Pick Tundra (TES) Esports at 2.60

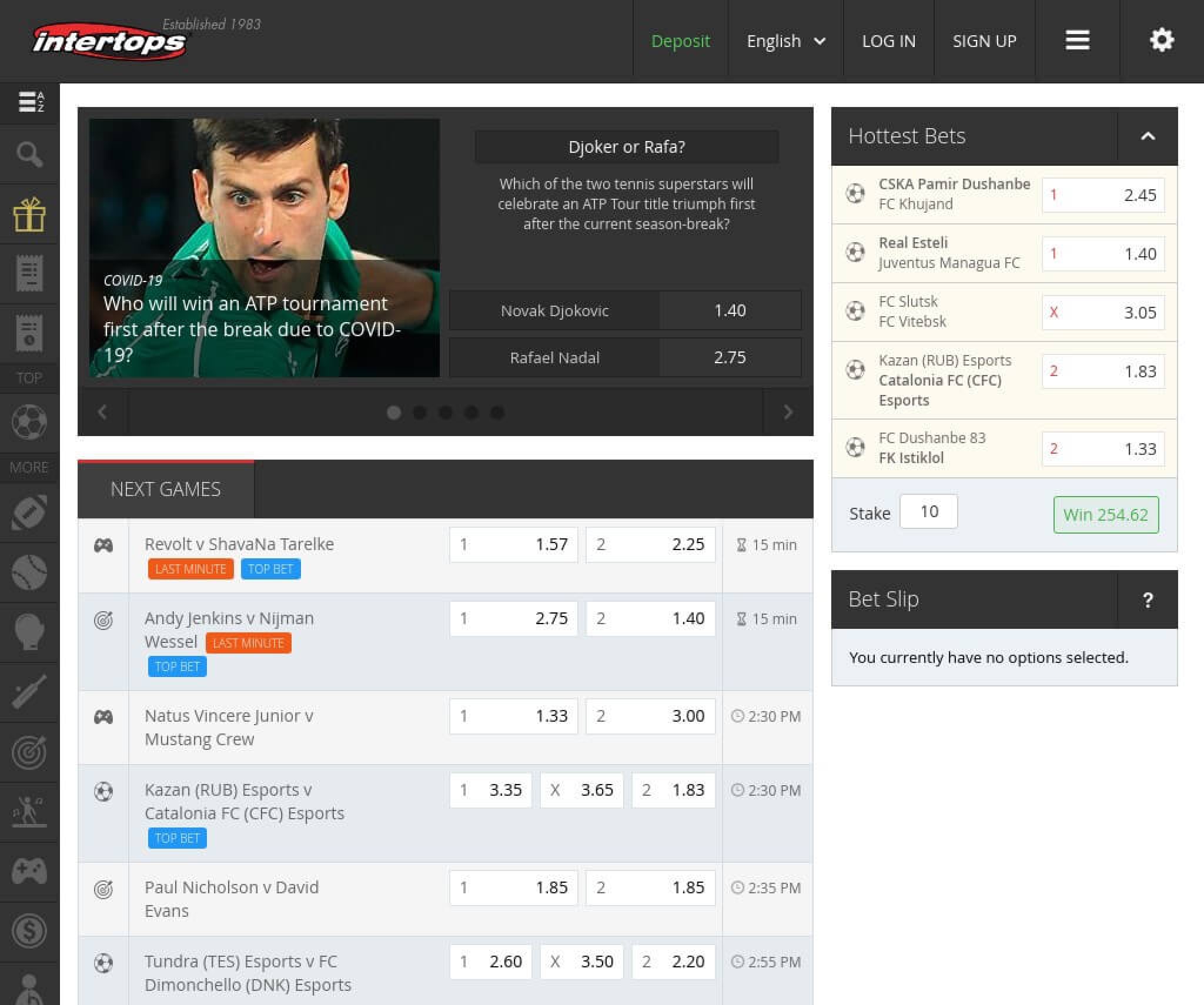point(491,962)
